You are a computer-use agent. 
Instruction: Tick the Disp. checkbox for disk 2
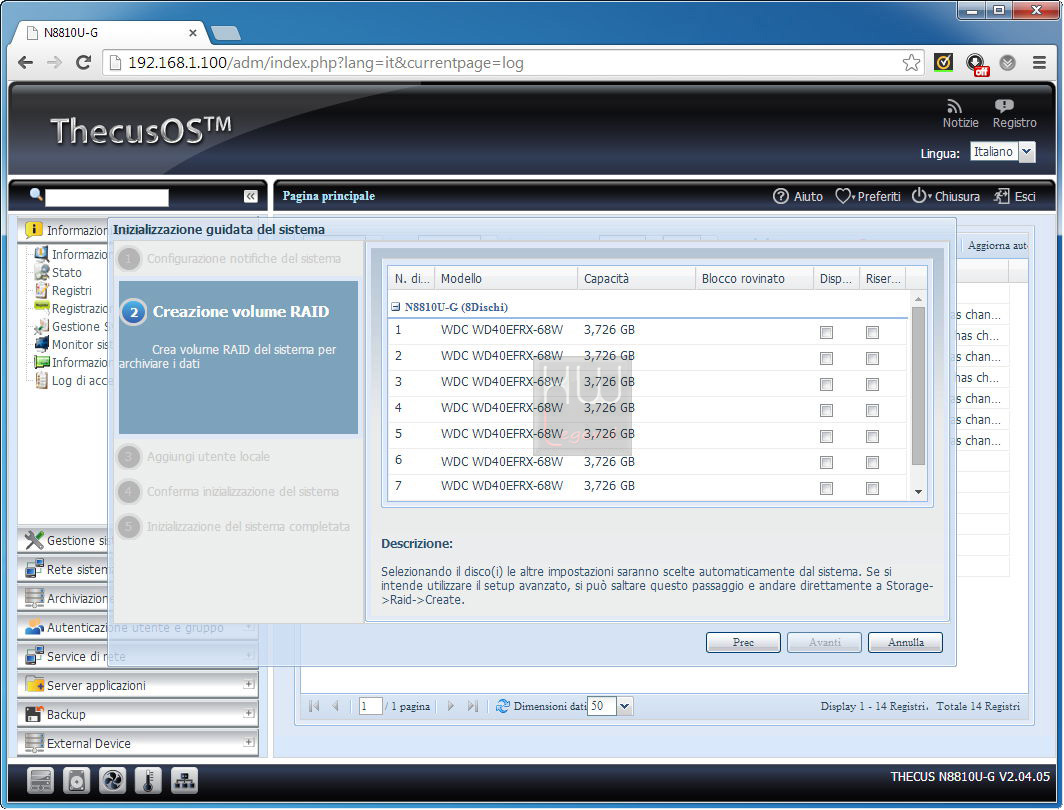click(826, 358)
